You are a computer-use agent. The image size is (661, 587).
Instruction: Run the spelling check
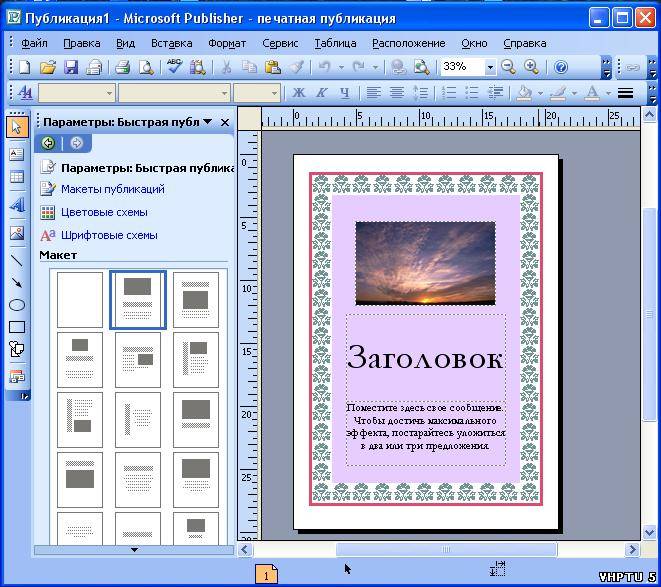tap(175, 67)
